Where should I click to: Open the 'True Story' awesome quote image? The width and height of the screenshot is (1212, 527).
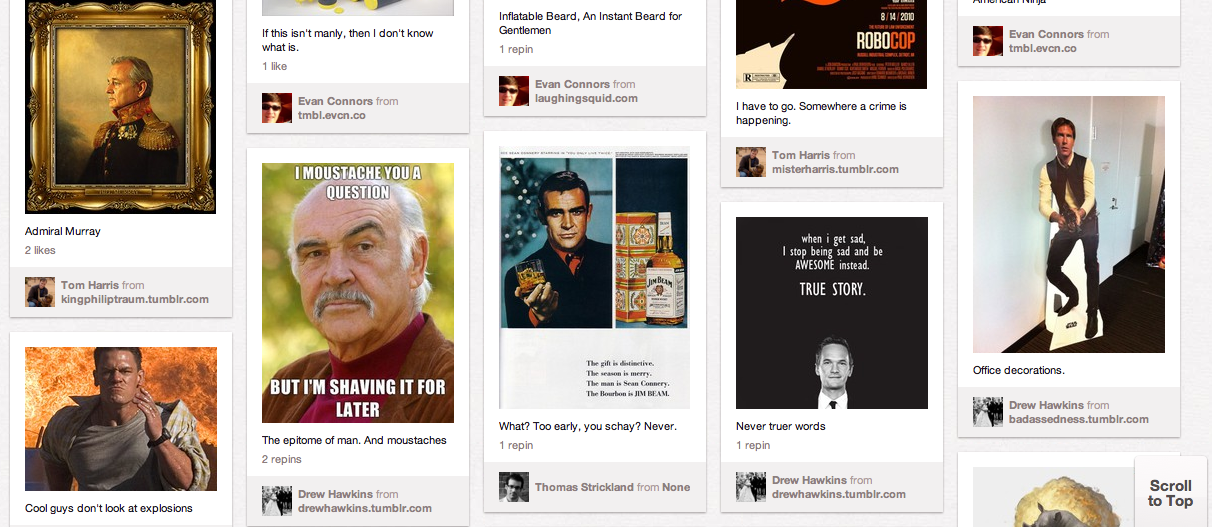832,313
